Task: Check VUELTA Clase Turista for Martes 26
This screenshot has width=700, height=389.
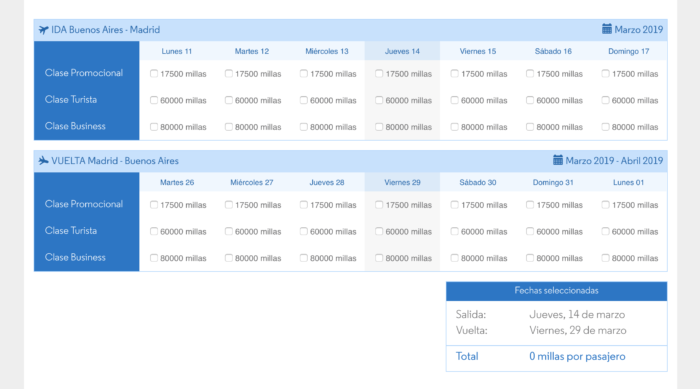Action: [x=154, y=231]
